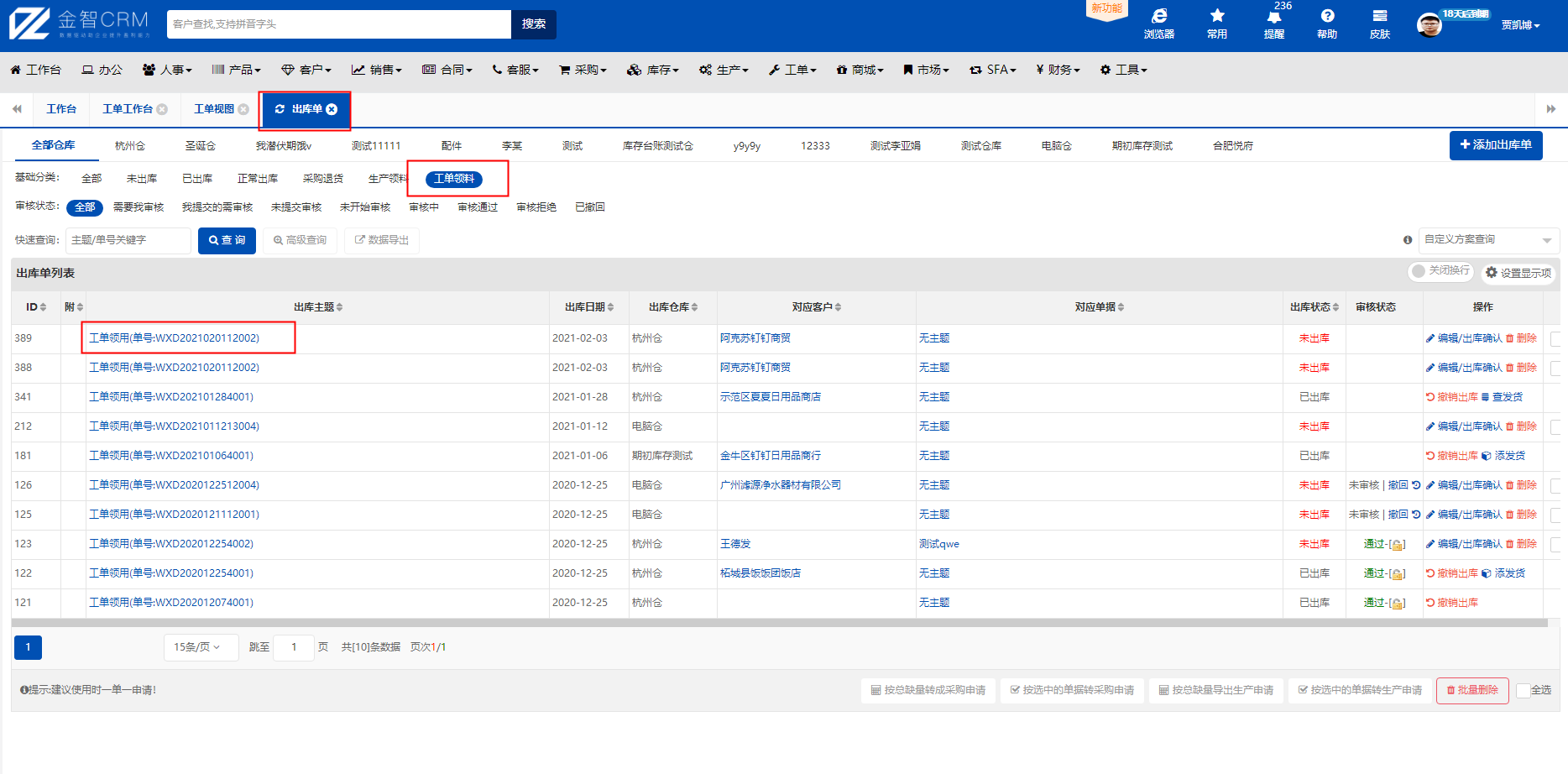This screenshot has width=1568, height=774.
Task: Sort by 对应客户 column arrows
Action: [838, 307]
